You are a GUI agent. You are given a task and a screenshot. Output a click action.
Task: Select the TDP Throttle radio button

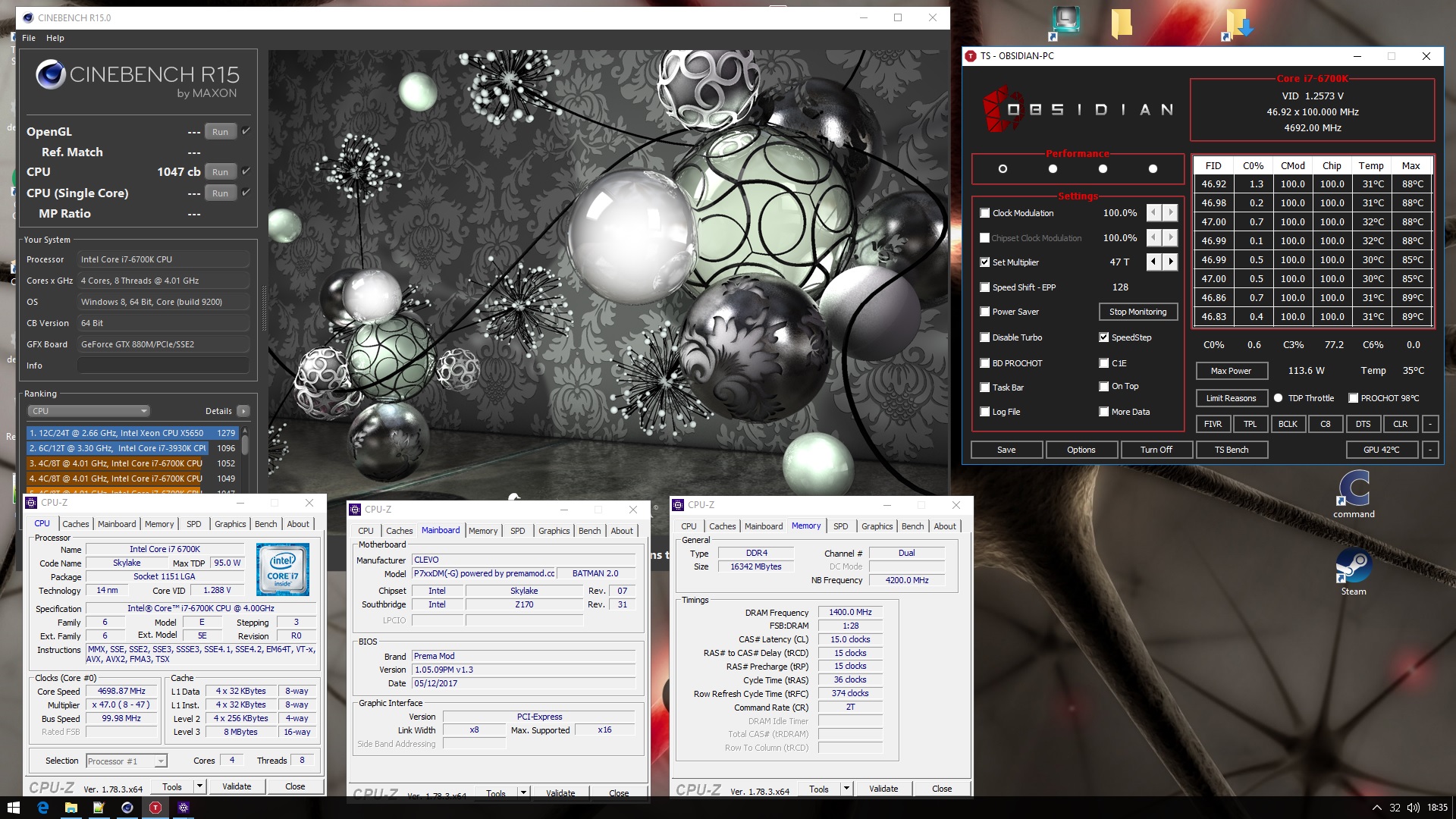coord(1279,398)
